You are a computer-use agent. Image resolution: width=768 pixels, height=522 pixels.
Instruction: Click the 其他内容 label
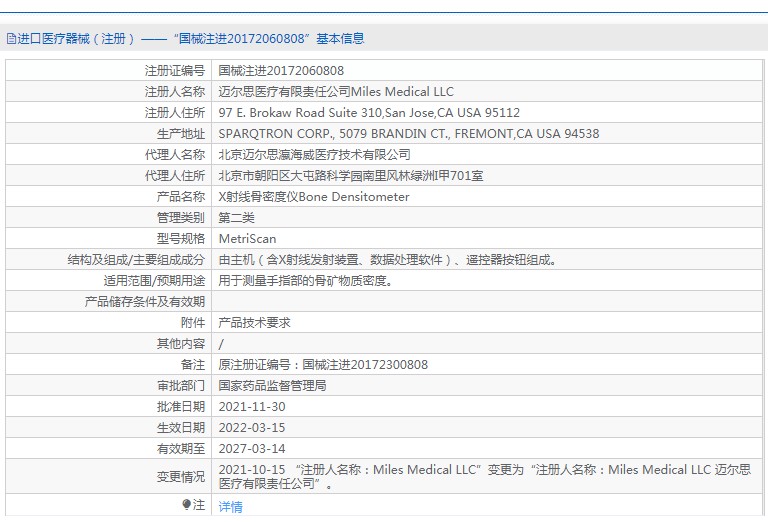click(181, 344)
